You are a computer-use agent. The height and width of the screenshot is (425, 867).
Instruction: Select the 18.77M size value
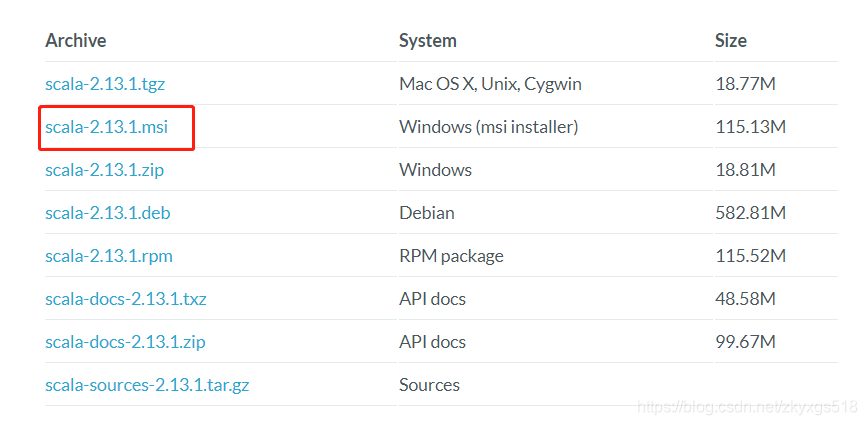point(745,85)
